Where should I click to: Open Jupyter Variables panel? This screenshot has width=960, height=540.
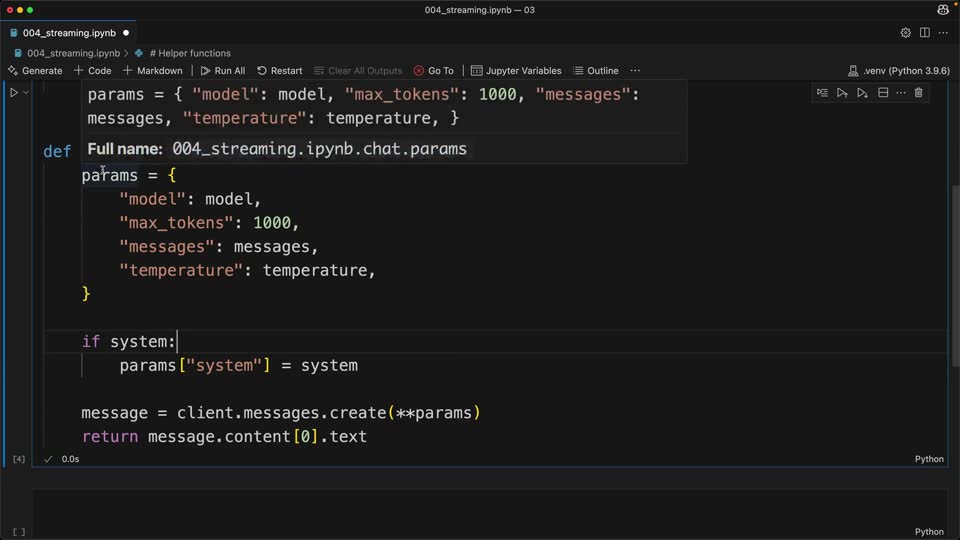click(x=516, y=71)
